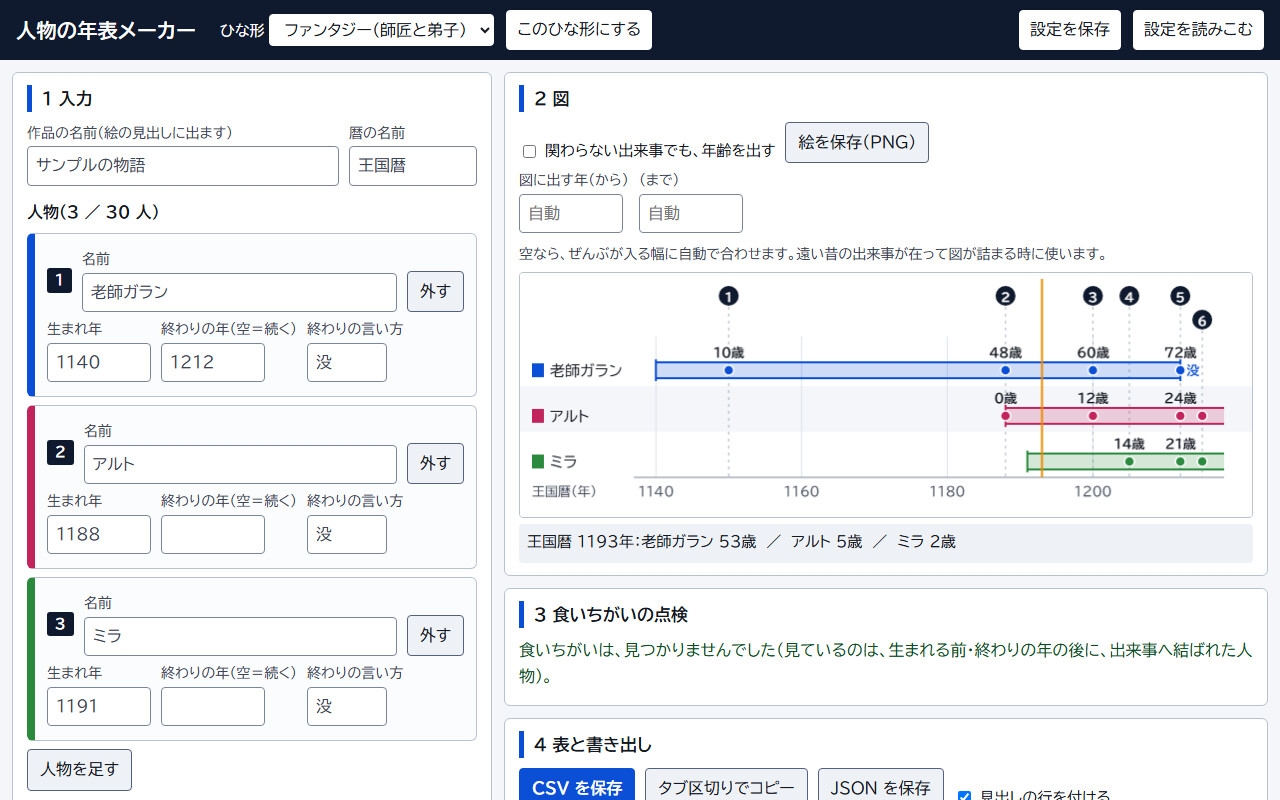Click the status line starting 王国暦 1193年

(x=886, y=543)
